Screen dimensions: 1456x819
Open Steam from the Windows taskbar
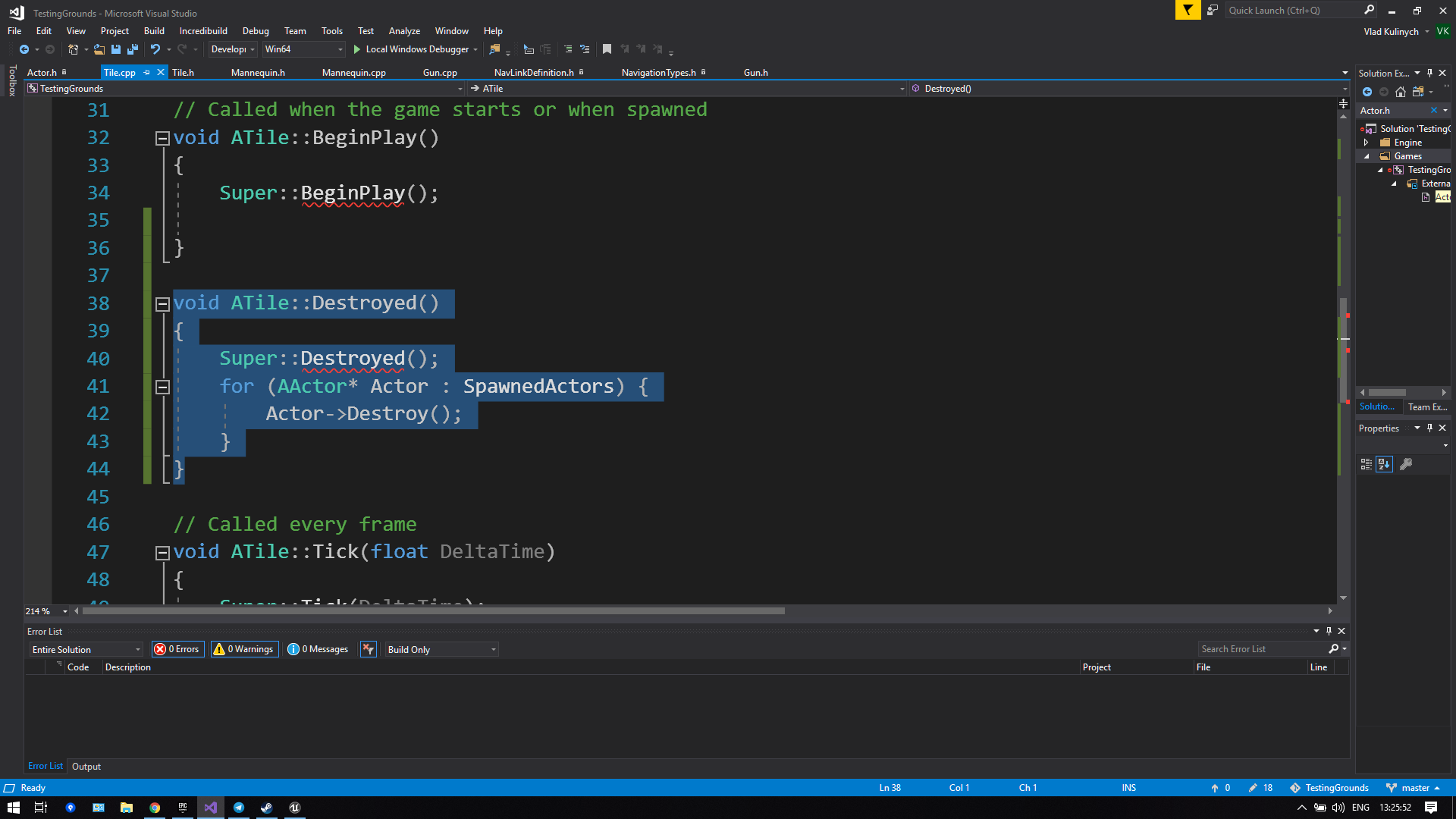267,808
